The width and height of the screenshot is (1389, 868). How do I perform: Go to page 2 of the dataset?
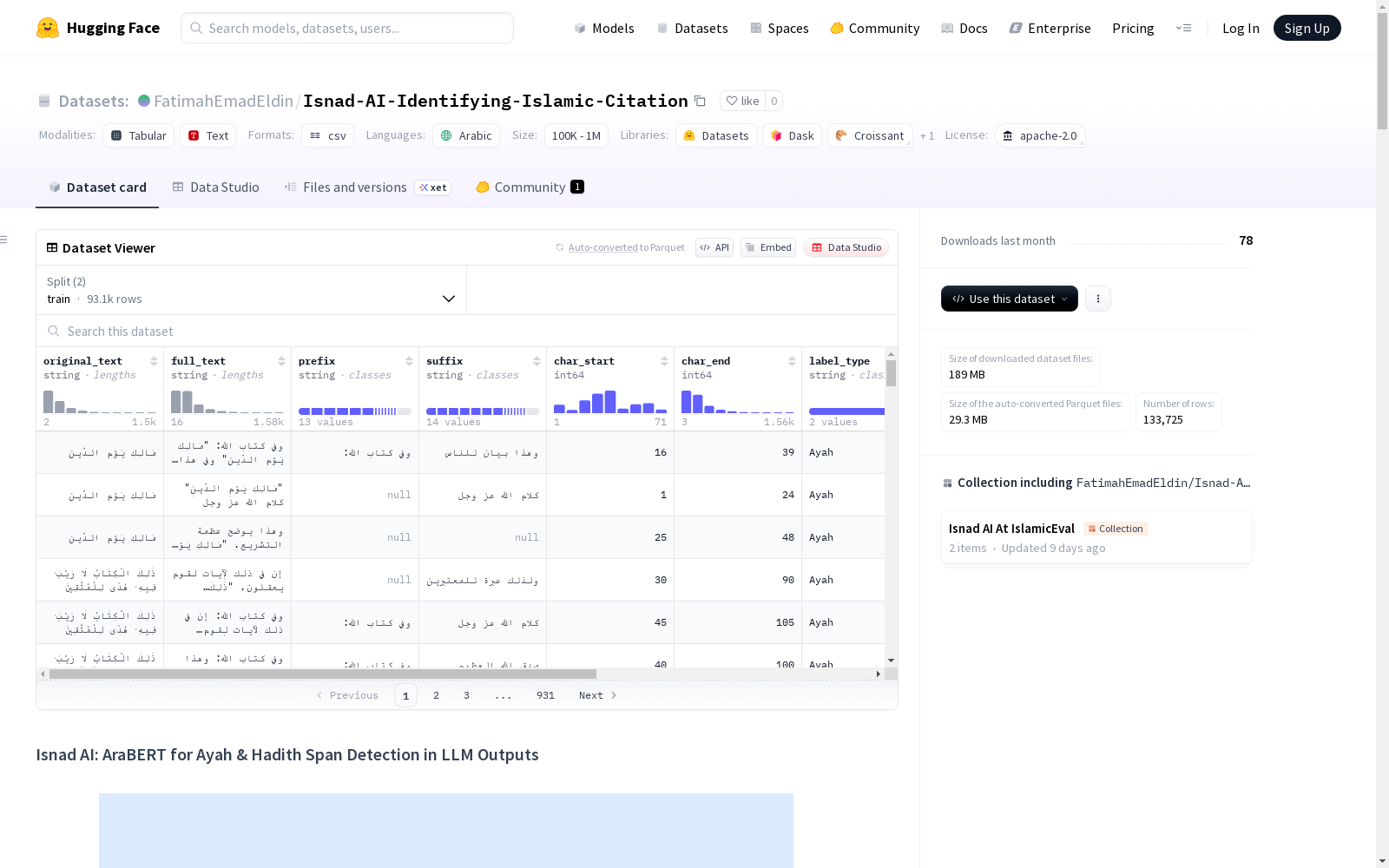coord(436,695)
